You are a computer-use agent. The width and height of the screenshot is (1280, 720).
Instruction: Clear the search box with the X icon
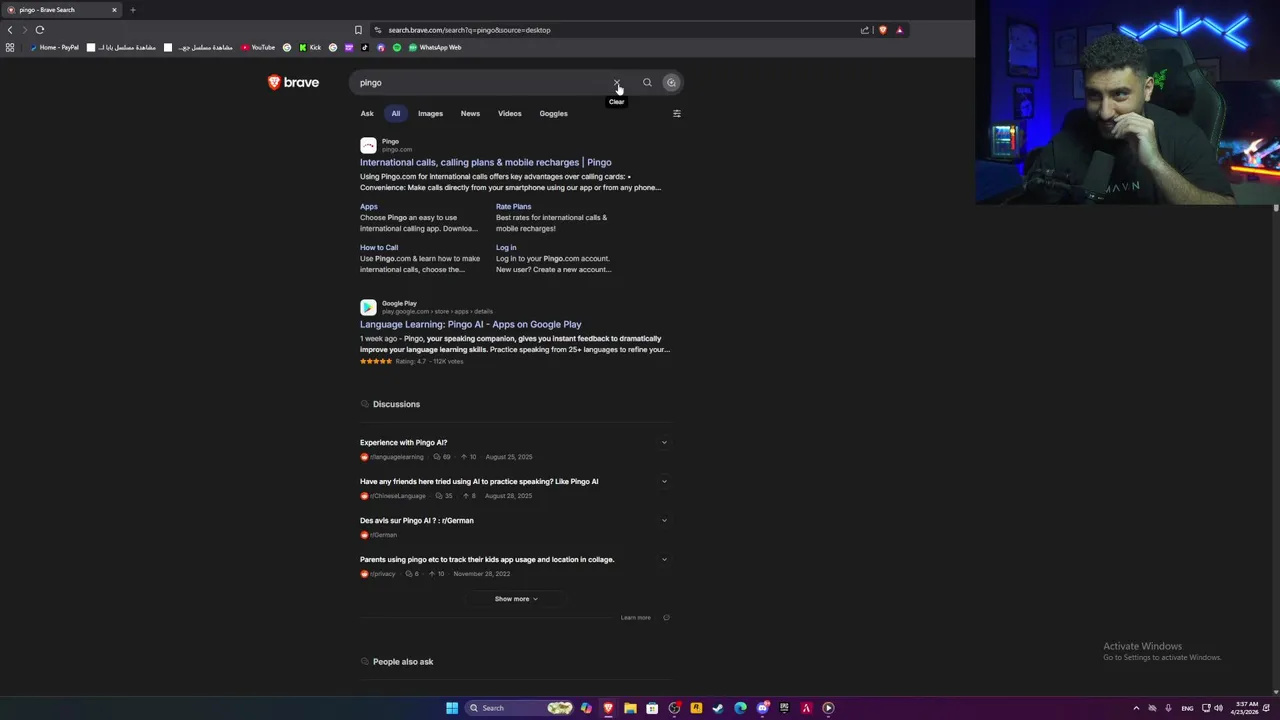click(x=617, y=83)
